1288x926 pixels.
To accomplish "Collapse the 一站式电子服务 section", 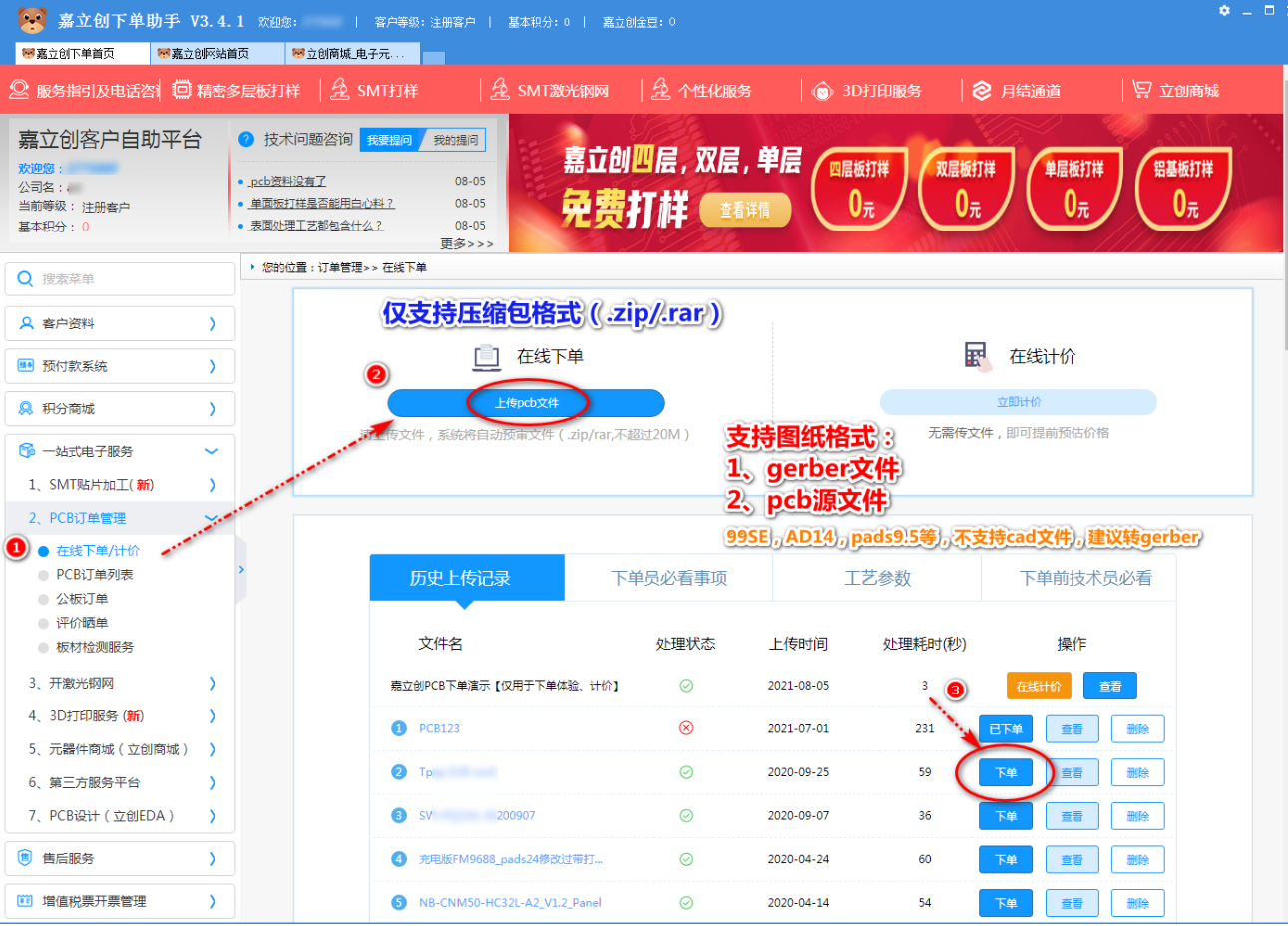I will pos(211,451).
